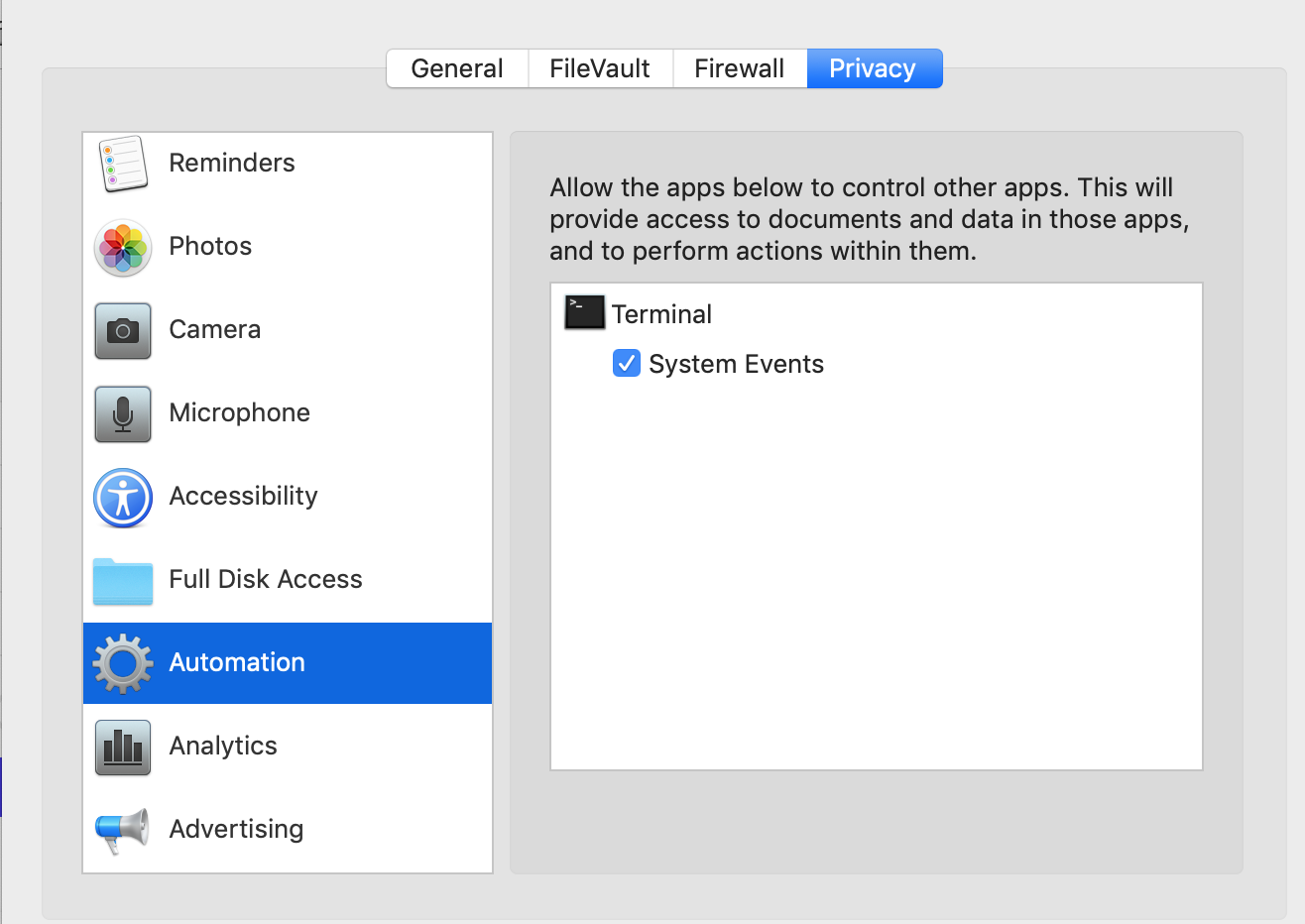
Task: Switch to the Firewall tab
Action: pyautogui.click(x=739, y=67)
